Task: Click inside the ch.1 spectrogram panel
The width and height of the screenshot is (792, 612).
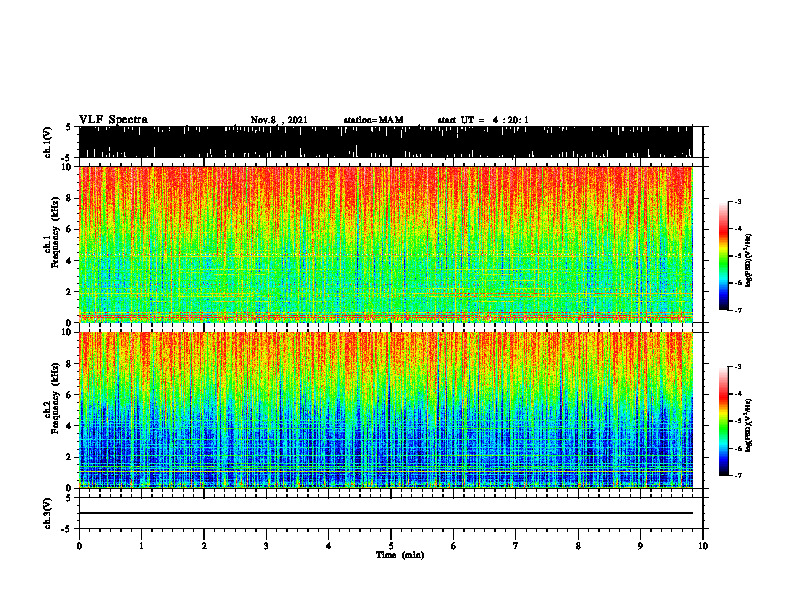Action: click(385, 244)
